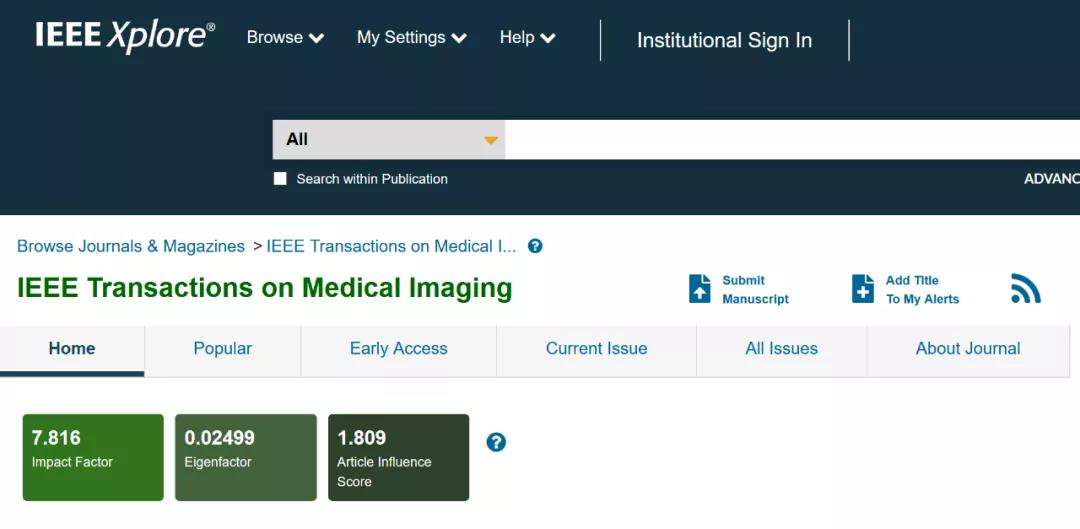Image resolution: width=1080 pixels, height=529 pixels.
Task: Open the Early Access tab
Action: pos(399,351)
